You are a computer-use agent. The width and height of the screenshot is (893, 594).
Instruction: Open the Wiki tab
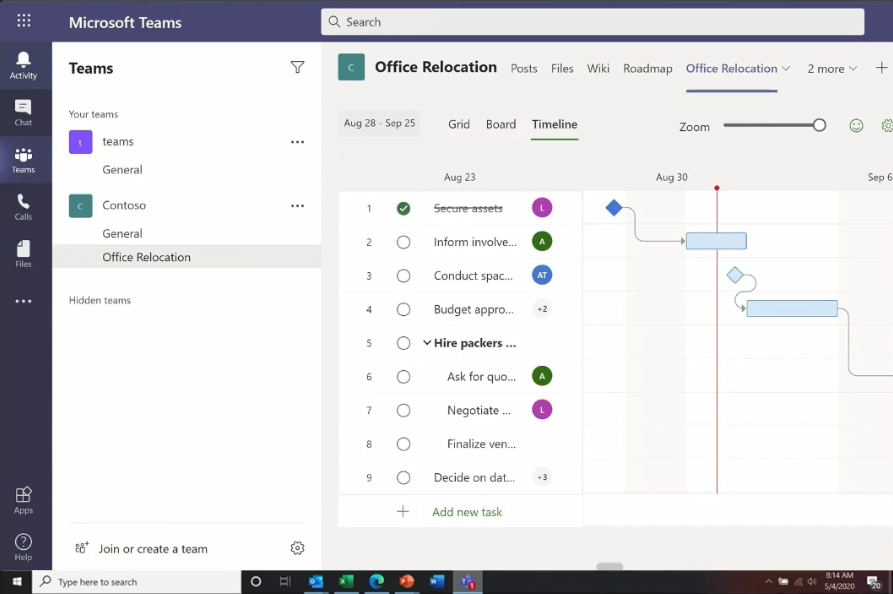(x=598, y=68)
